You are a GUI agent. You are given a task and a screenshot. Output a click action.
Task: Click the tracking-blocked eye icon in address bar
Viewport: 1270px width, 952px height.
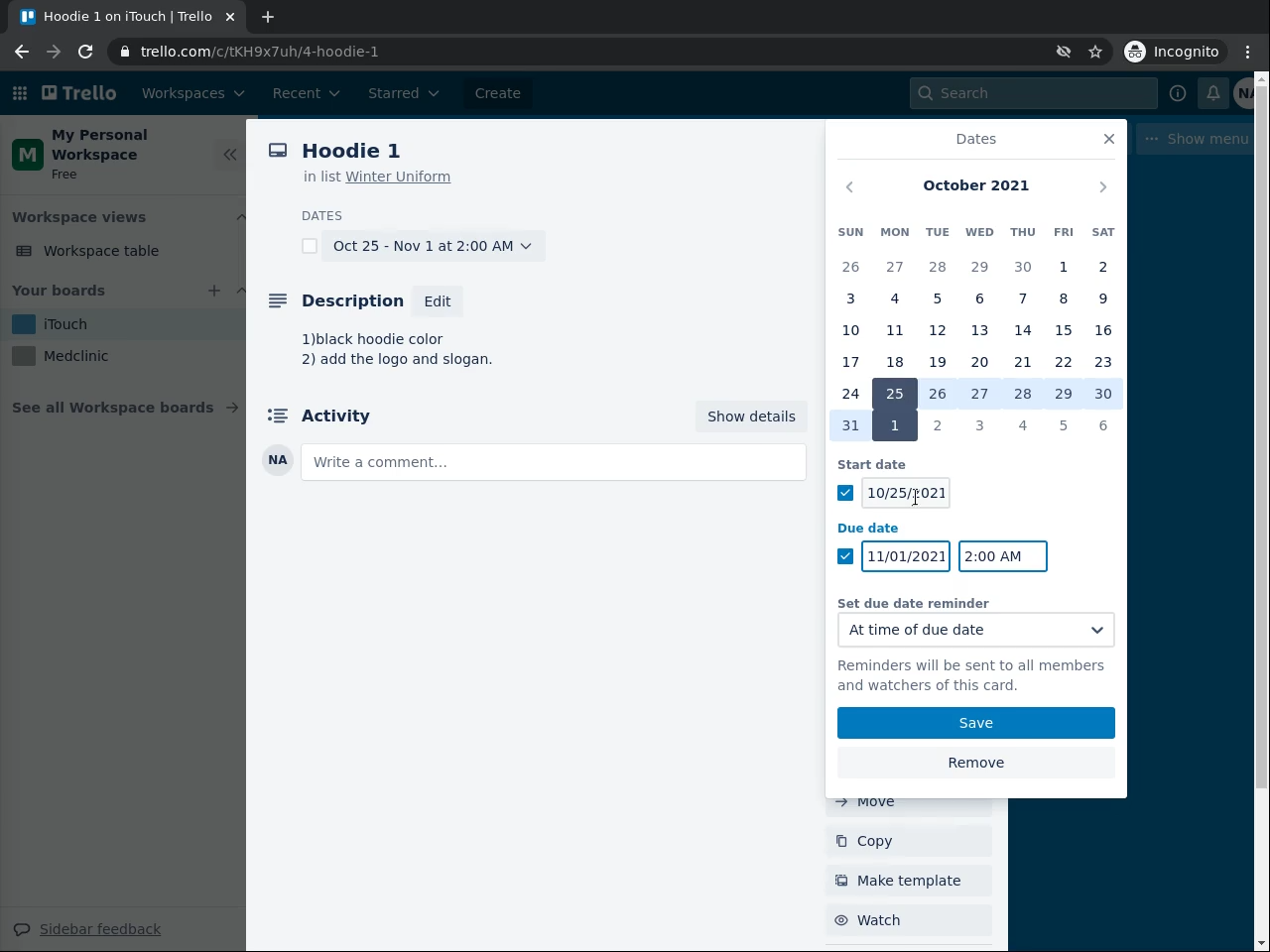[x=1064, y=52]
